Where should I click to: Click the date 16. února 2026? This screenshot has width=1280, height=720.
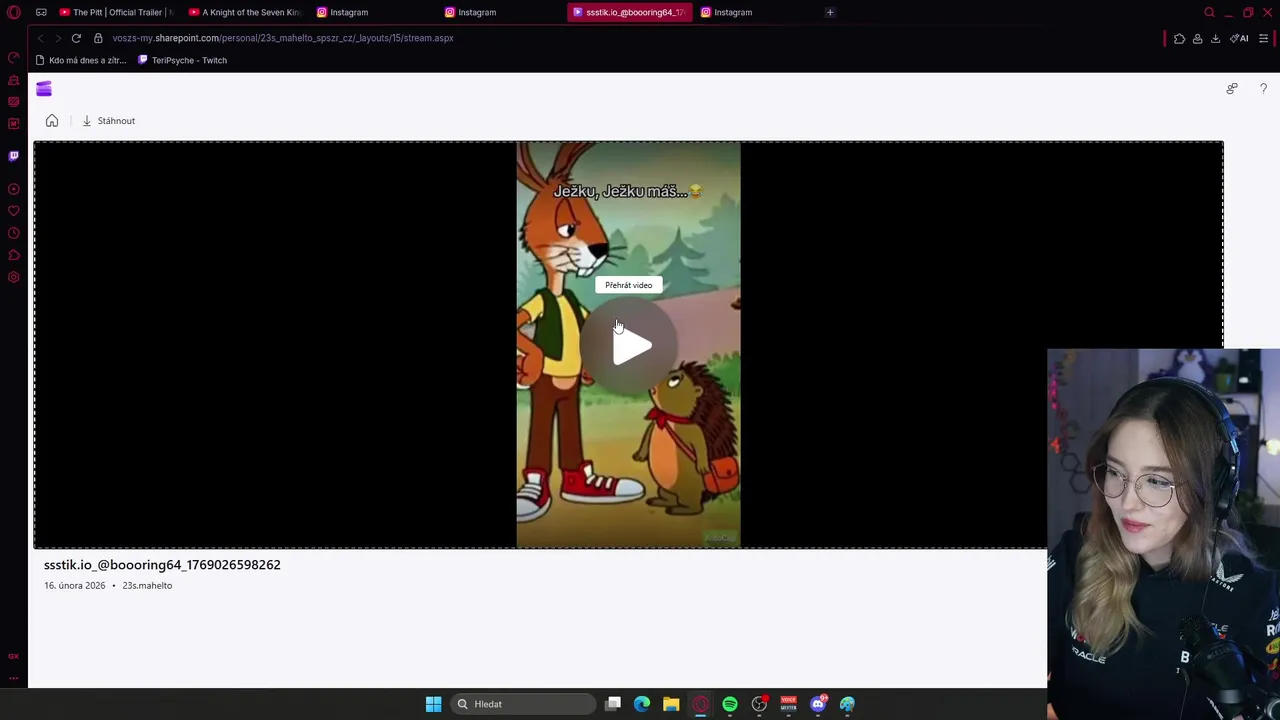click(74, 586)
